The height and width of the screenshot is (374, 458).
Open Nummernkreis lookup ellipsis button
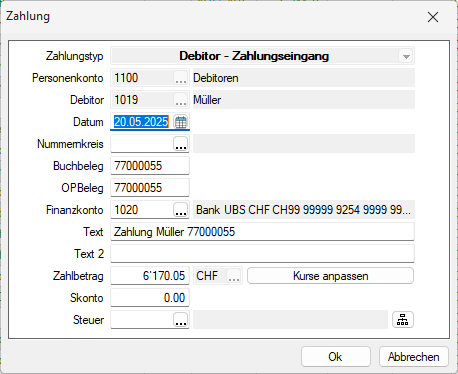tap(181, 144)
